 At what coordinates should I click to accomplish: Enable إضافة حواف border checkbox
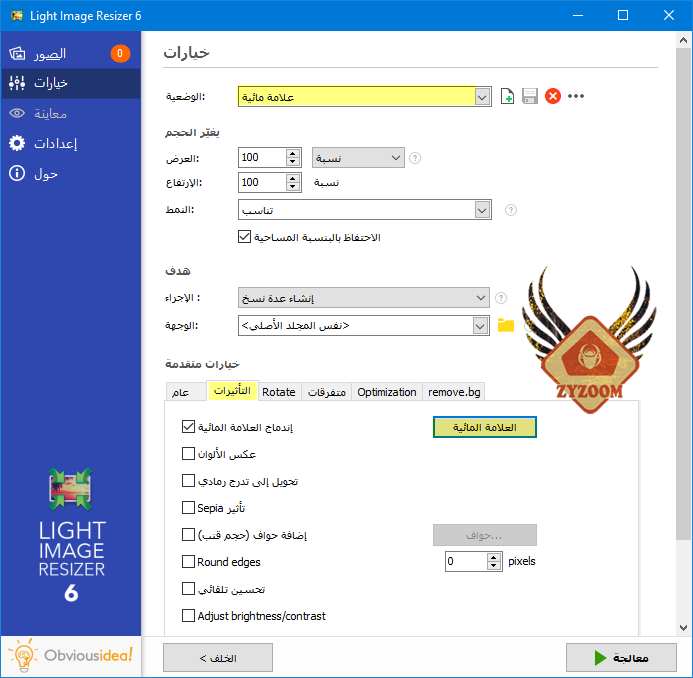pos(188,535)
